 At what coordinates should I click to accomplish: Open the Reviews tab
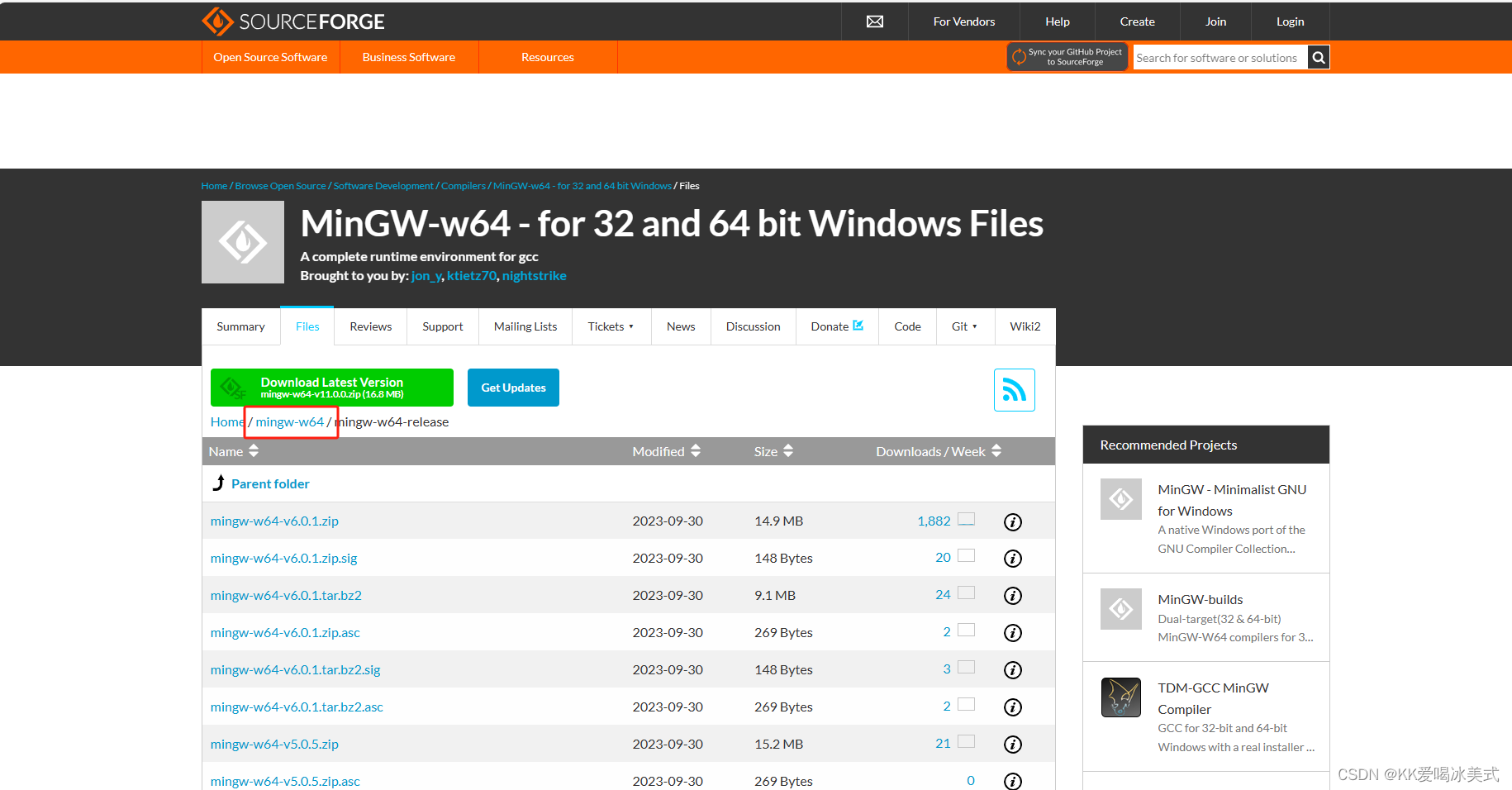point(371,326)
